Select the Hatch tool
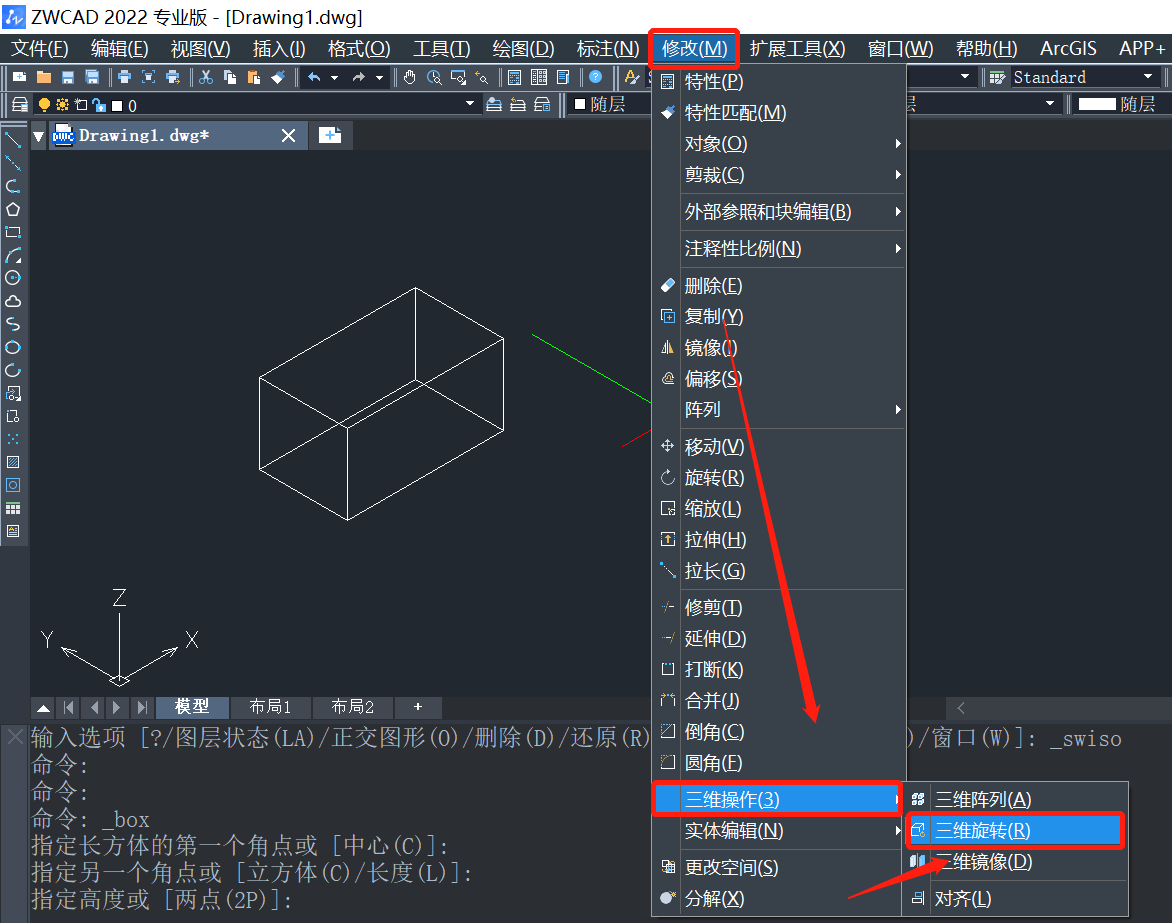Image resolution: width=1172 pixels, height=923 pixels. (13, 462)
